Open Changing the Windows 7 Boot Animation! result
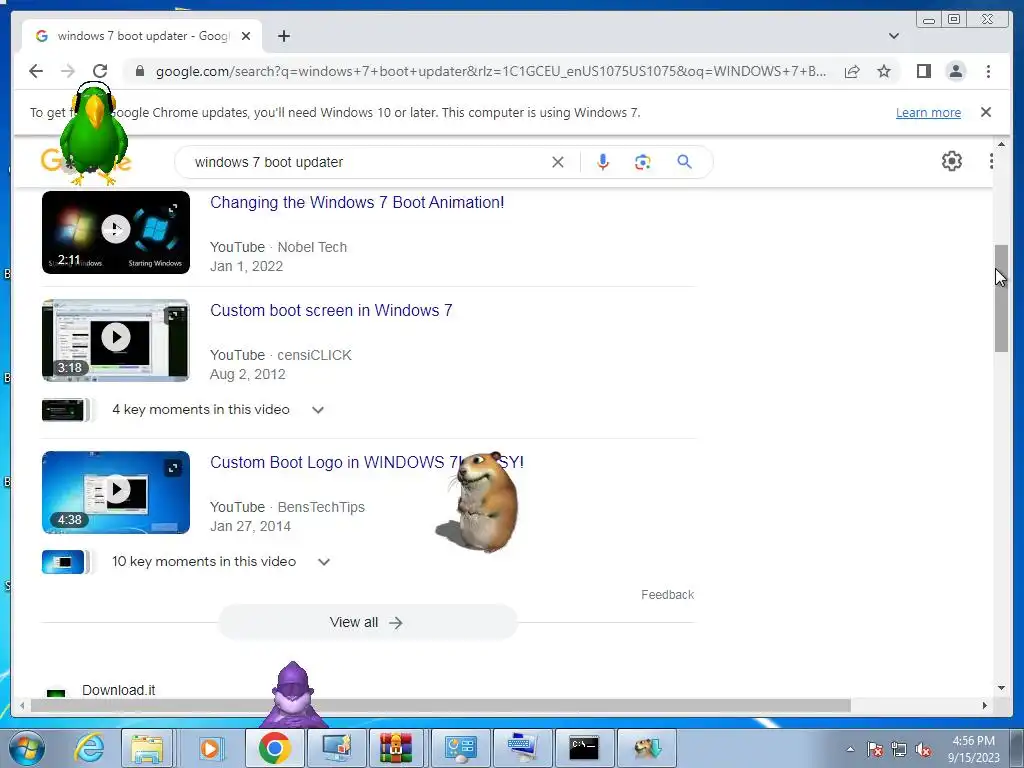Viewport: 1024px width, 768px height. [357, 202]
